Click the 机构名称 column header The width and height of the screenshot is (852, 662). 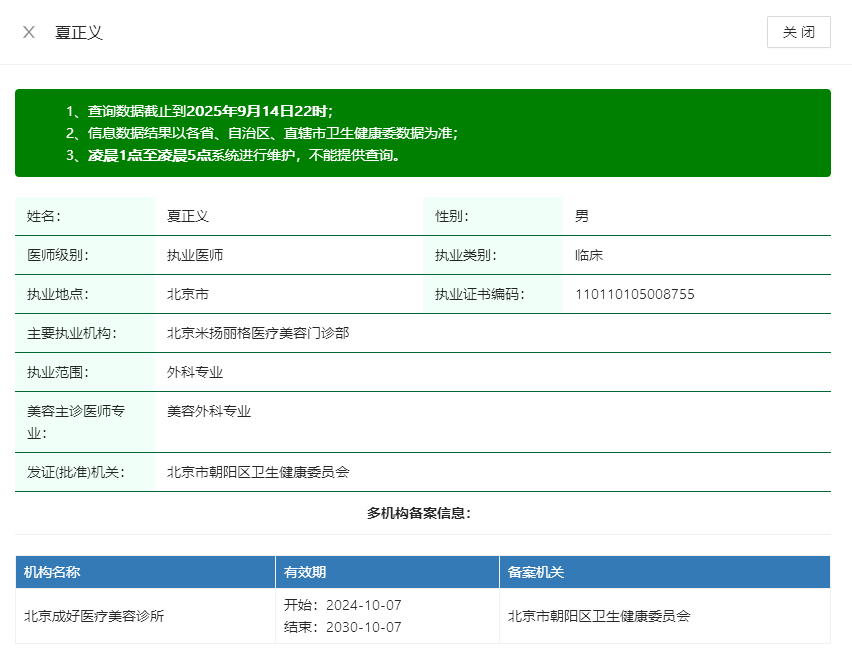(x=52, y=572)
